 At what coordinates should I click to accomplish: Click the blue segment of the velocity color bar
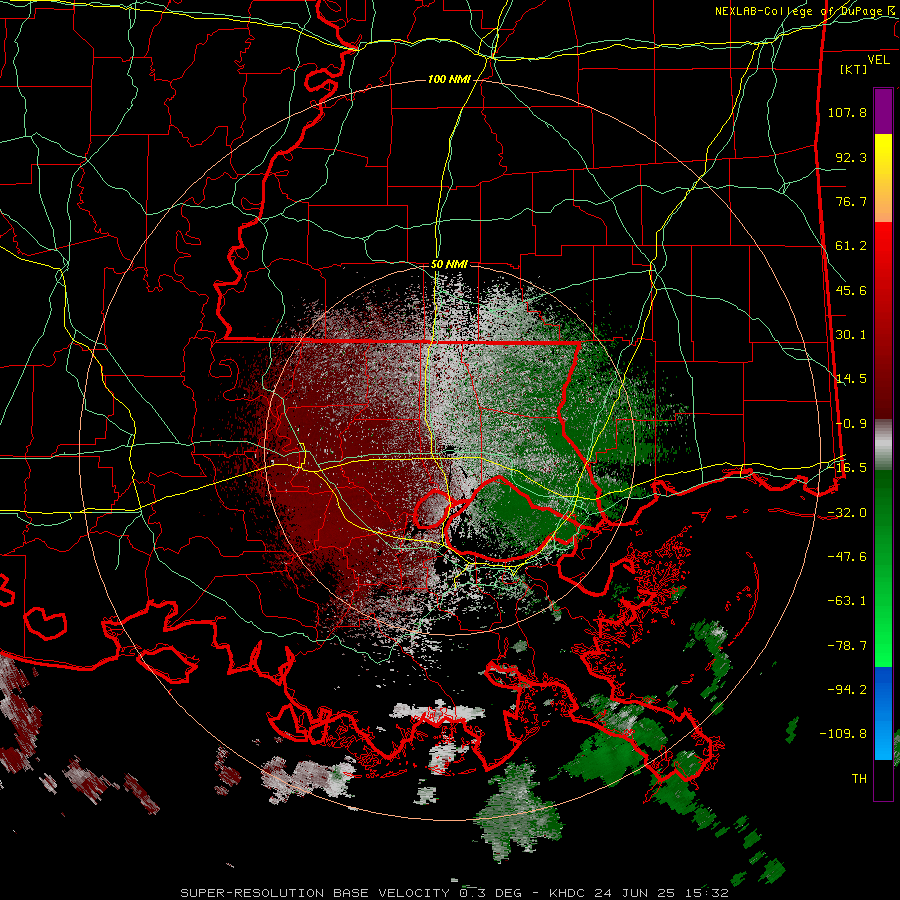(x=883, y=713)
